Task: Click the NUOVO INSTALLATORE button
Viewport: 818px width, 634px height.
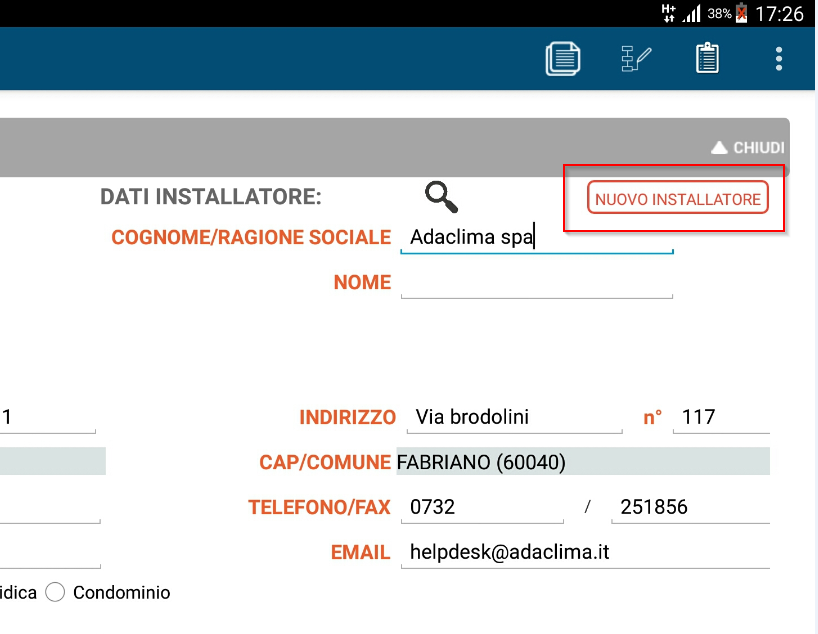Action: 678,198
